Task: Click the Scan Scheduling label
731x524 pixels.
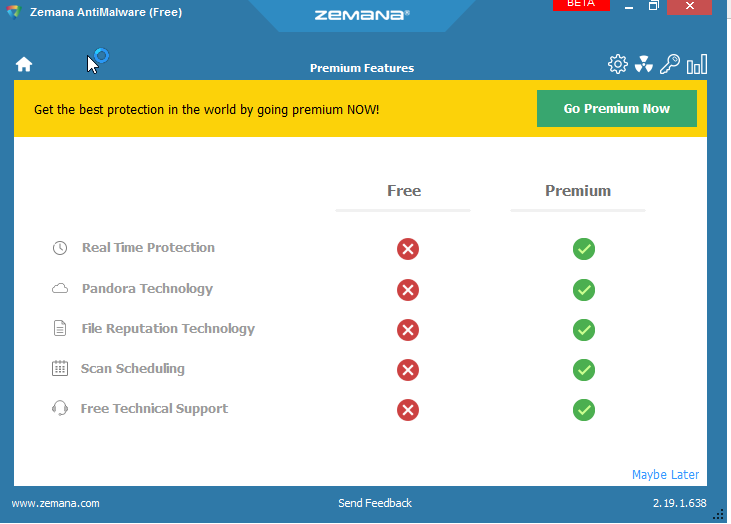Action: point(133,369)
